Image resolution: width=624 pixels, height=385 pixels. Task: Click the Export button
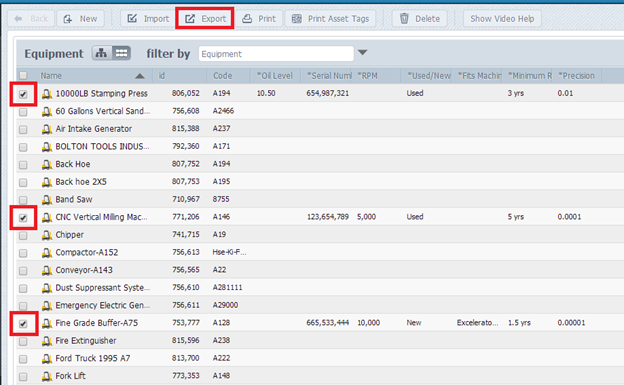tap(205, 19)
